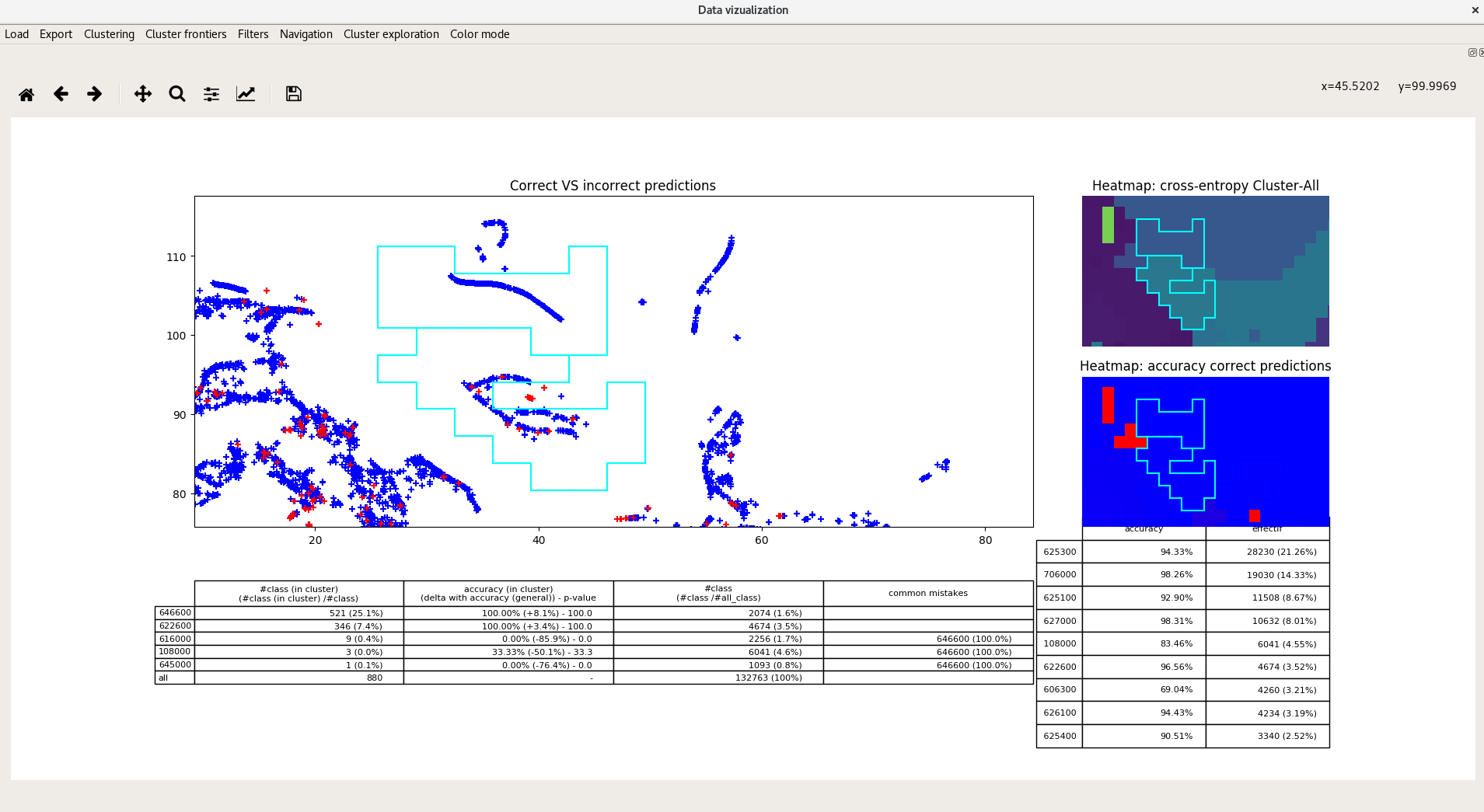Viewport: 1484px width, 812px height.
Task: Open the Configure subplots sliders icon
Action: pyautogui.click(x=211, y=94)
